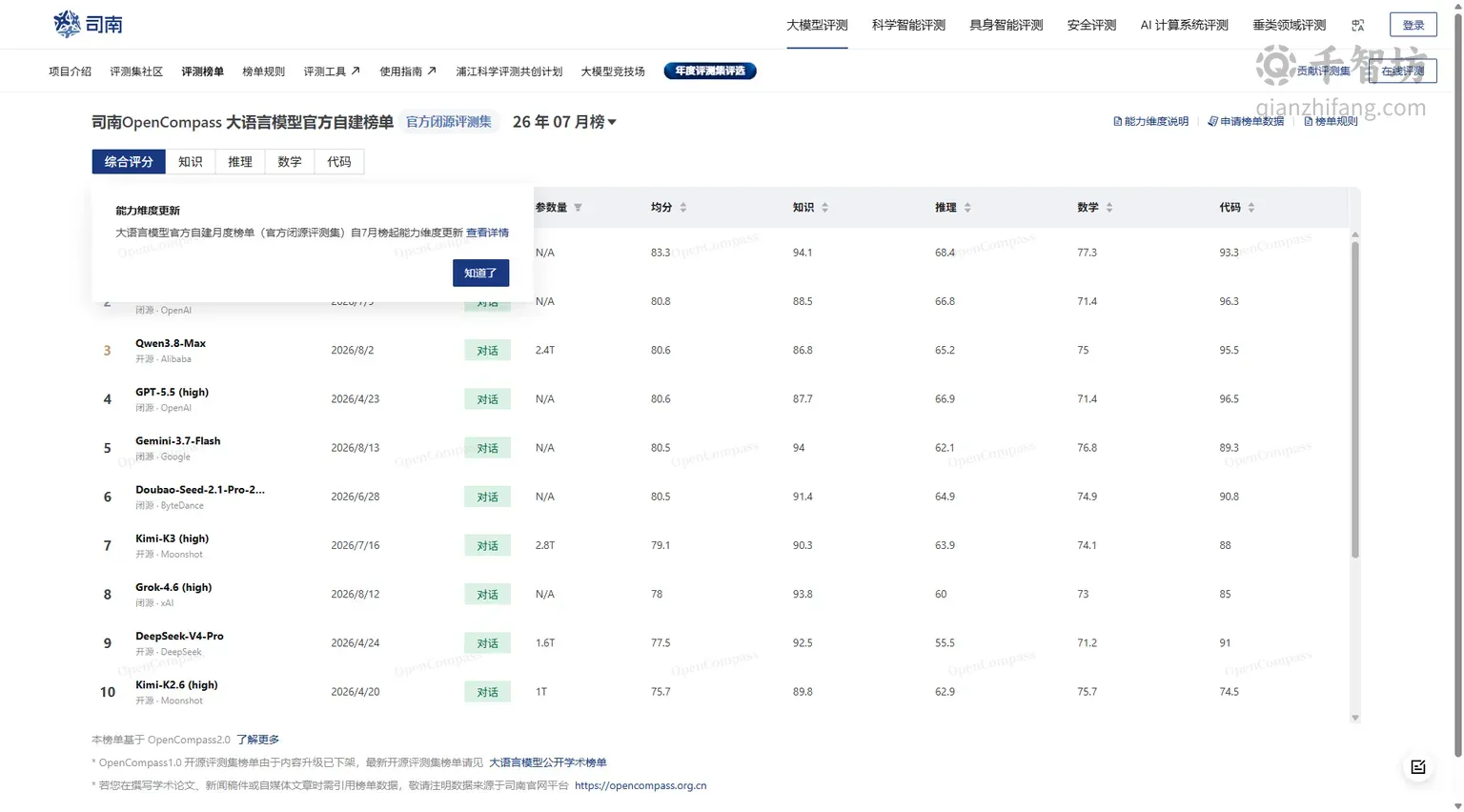Open 使用指南 external link

click(408, 71)
